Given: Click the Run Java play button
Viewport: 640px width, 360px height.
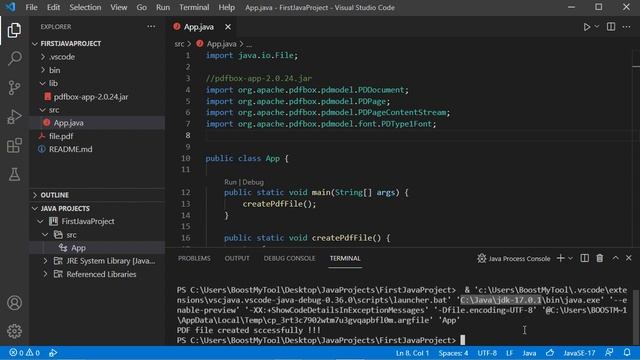Looking at the screenshot, I should pyautogui.click(x=587, y=27).
